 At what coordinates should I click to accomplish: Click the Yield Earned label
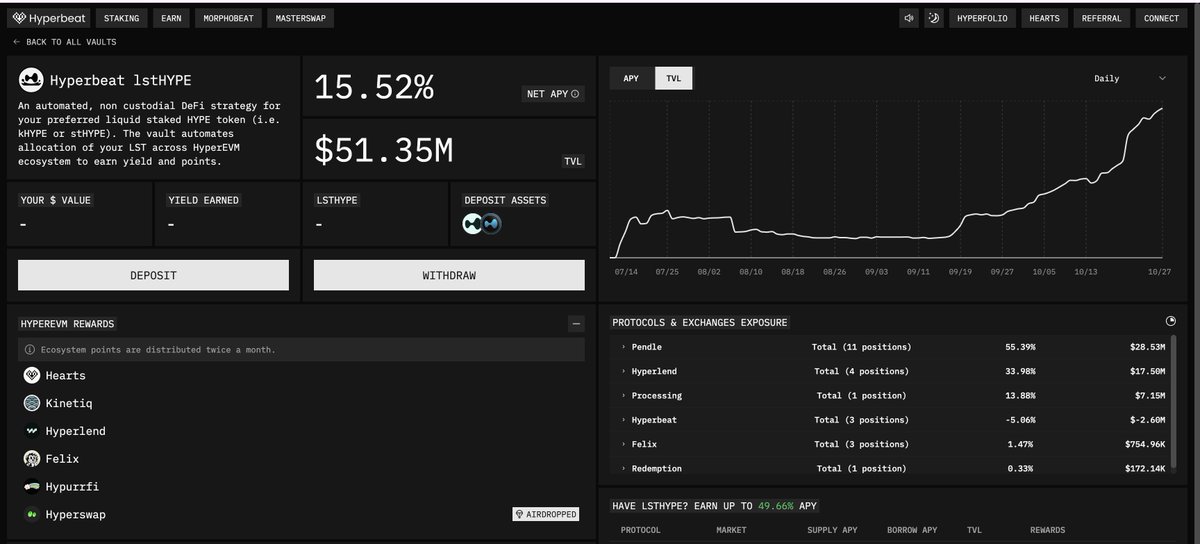coord(203,200)
